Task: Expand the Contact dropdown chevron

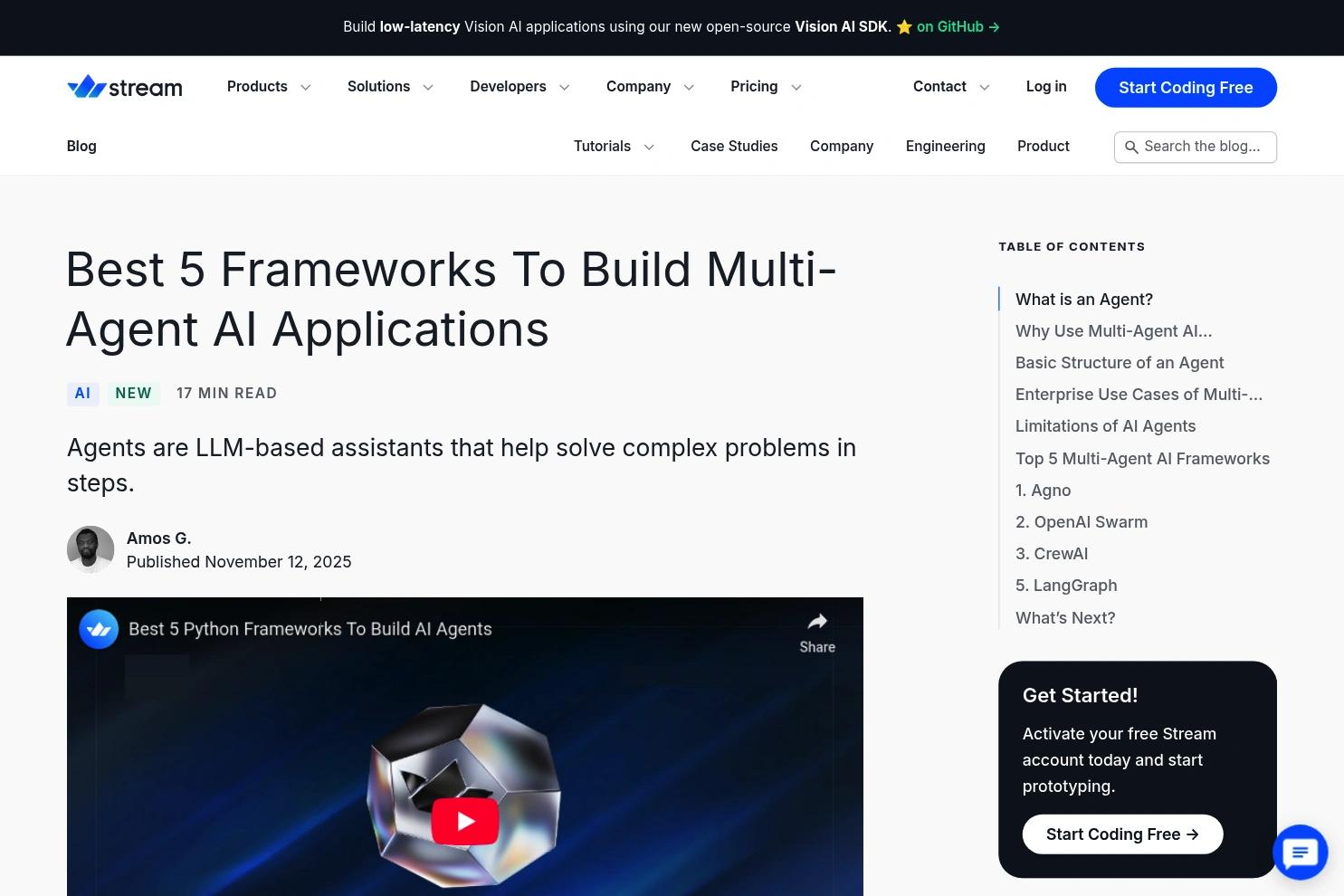Action: pos(985,88)
